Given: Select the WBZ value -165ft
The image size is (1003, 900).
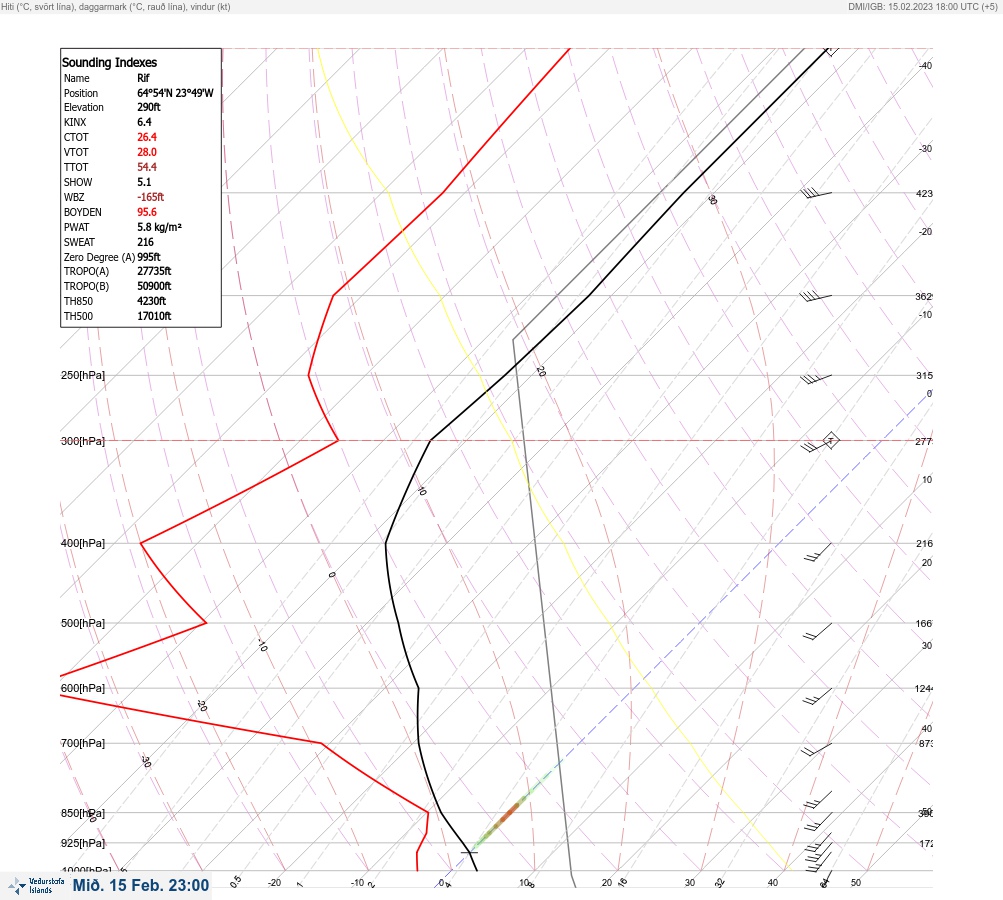Looking at the screenshot, I should point(150,197).
